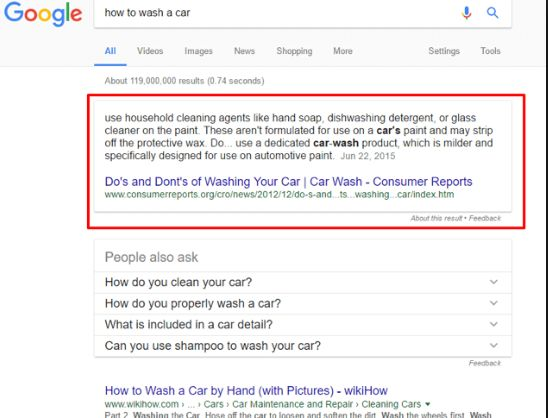The image size is (548, 418).
Task: Expand "What is included in a car detail?"
Action: pyautogui.click(x=303, y=324)
